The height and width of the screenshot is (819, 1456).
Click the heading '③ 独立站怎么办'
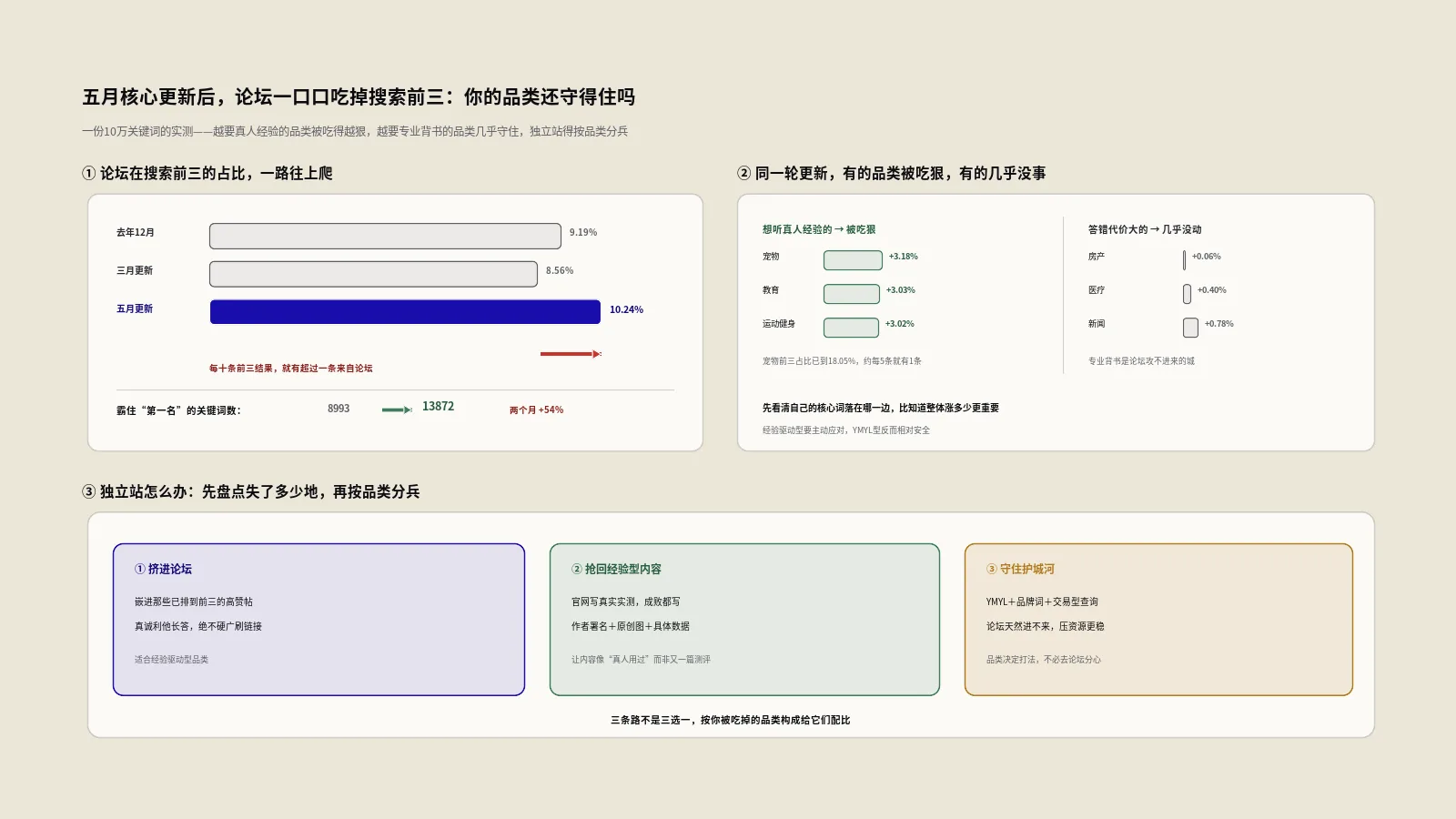pyautogui.click(x=251, y=491)
